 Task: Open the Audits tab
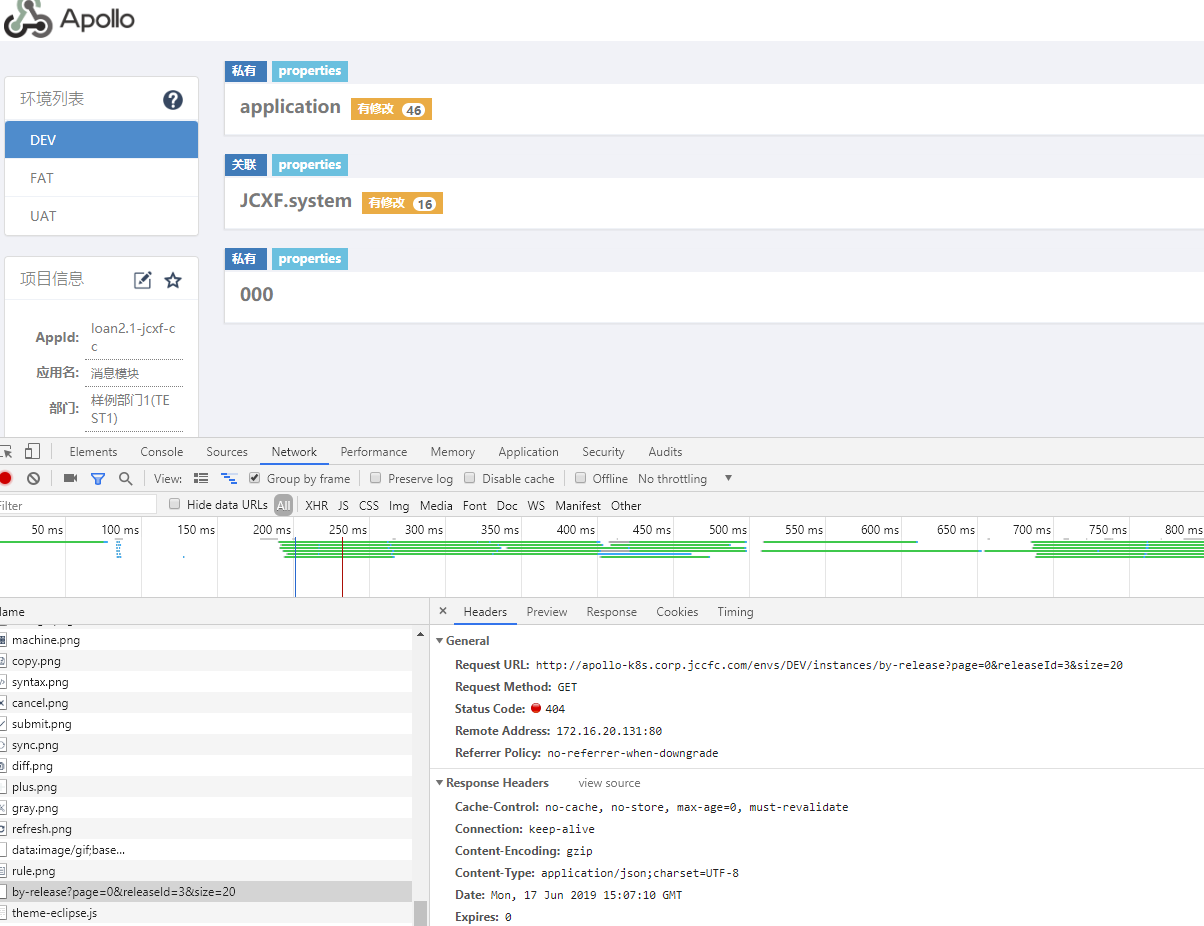coord(665,452)
